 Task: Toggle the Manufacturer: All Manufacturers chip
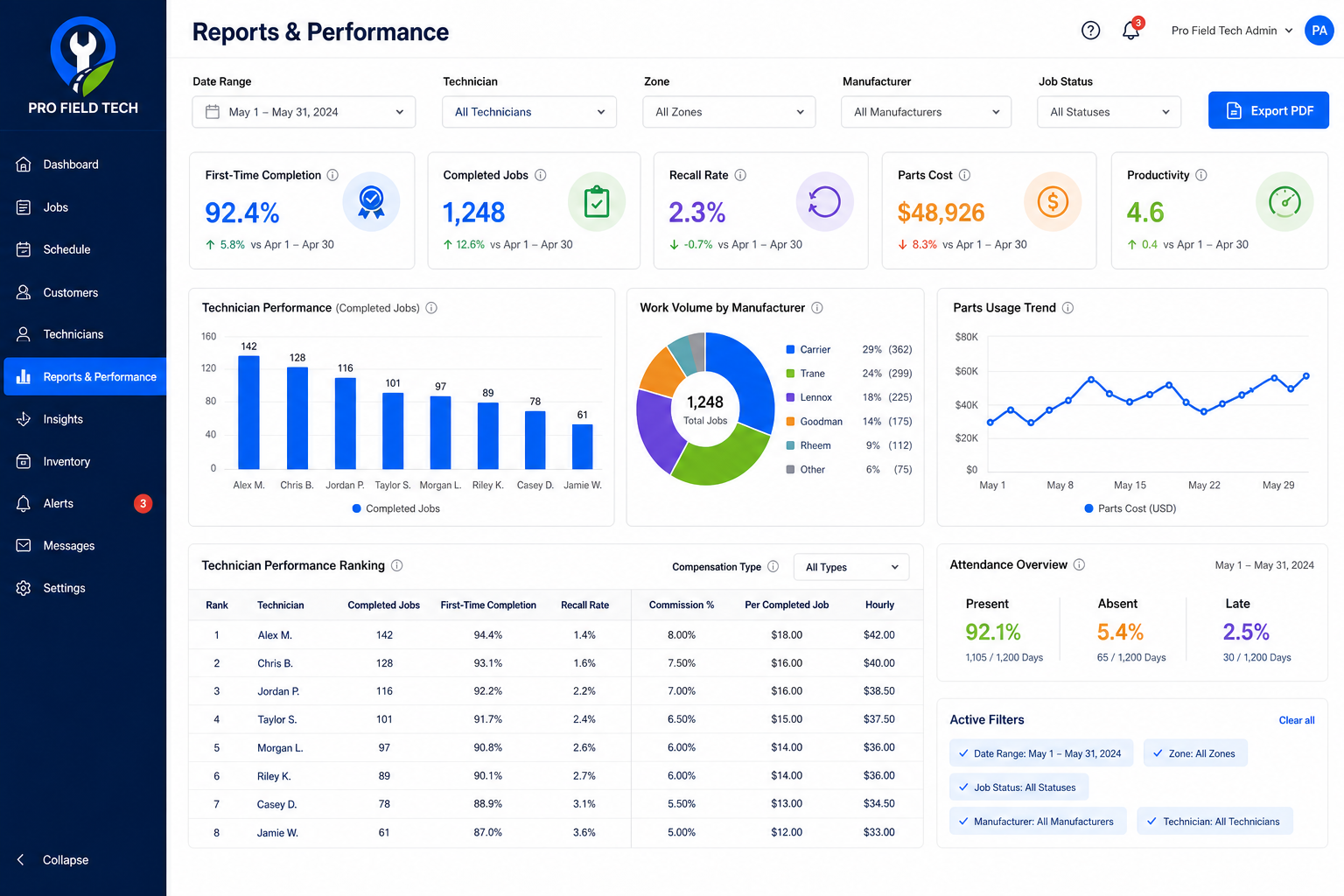click(1038, 822)
